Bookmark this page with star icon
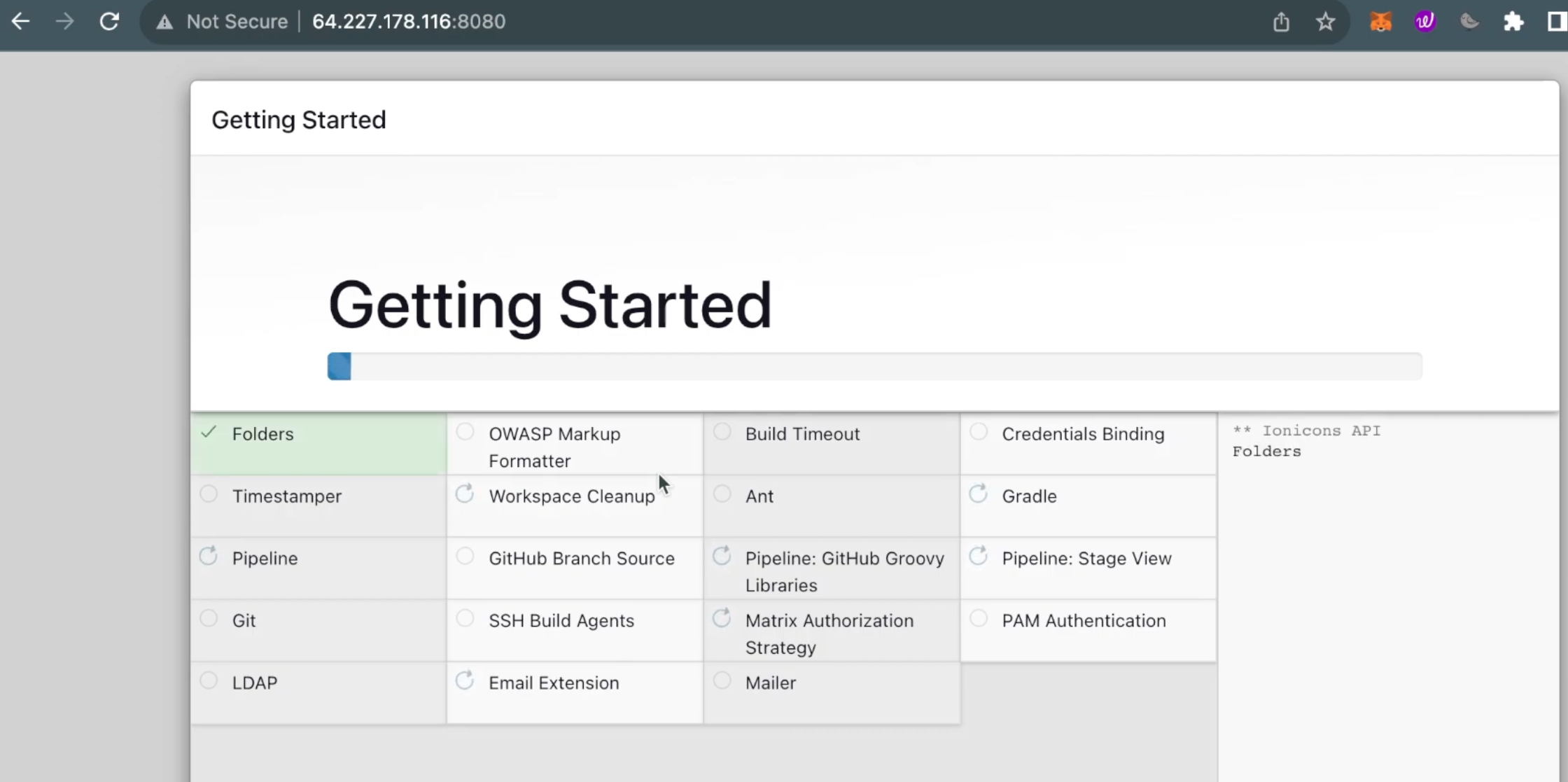This screenshot has width=1568, height=782. pos(1325,22)
